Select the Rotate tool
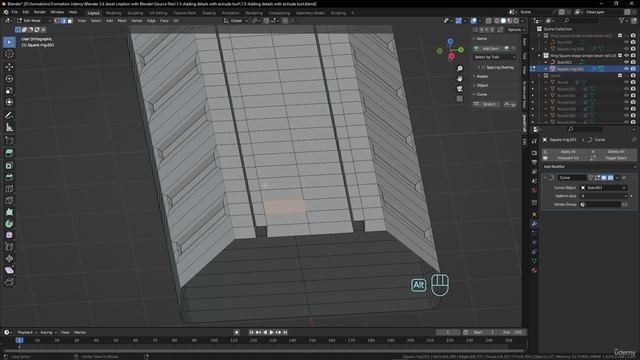Image resolution: width=640 pixels, height=360 pixels. point(9,78)
